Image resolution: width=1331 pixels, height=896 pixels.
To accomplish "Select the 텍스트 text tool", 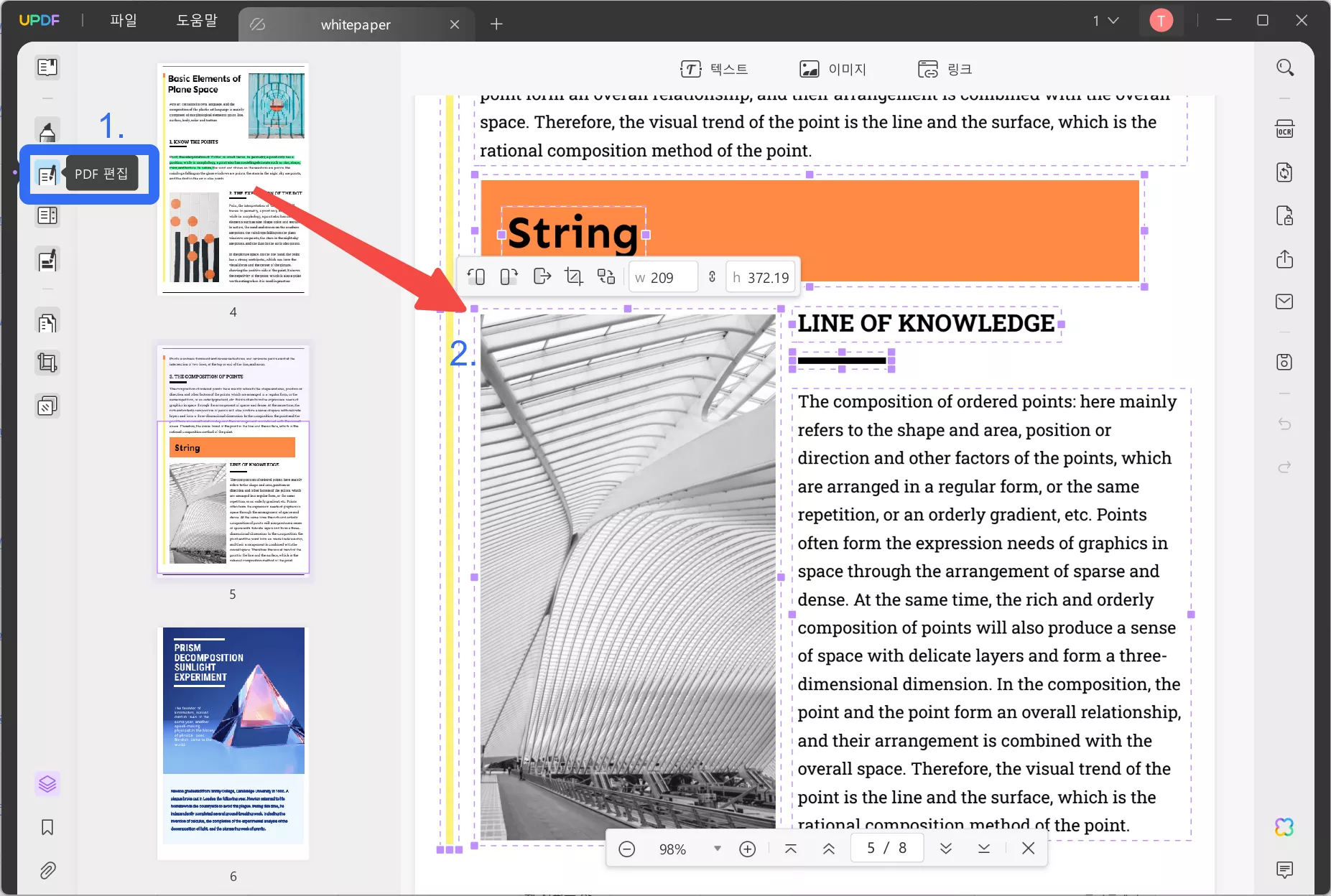I will pyautogui.click(x=714, y=69).
